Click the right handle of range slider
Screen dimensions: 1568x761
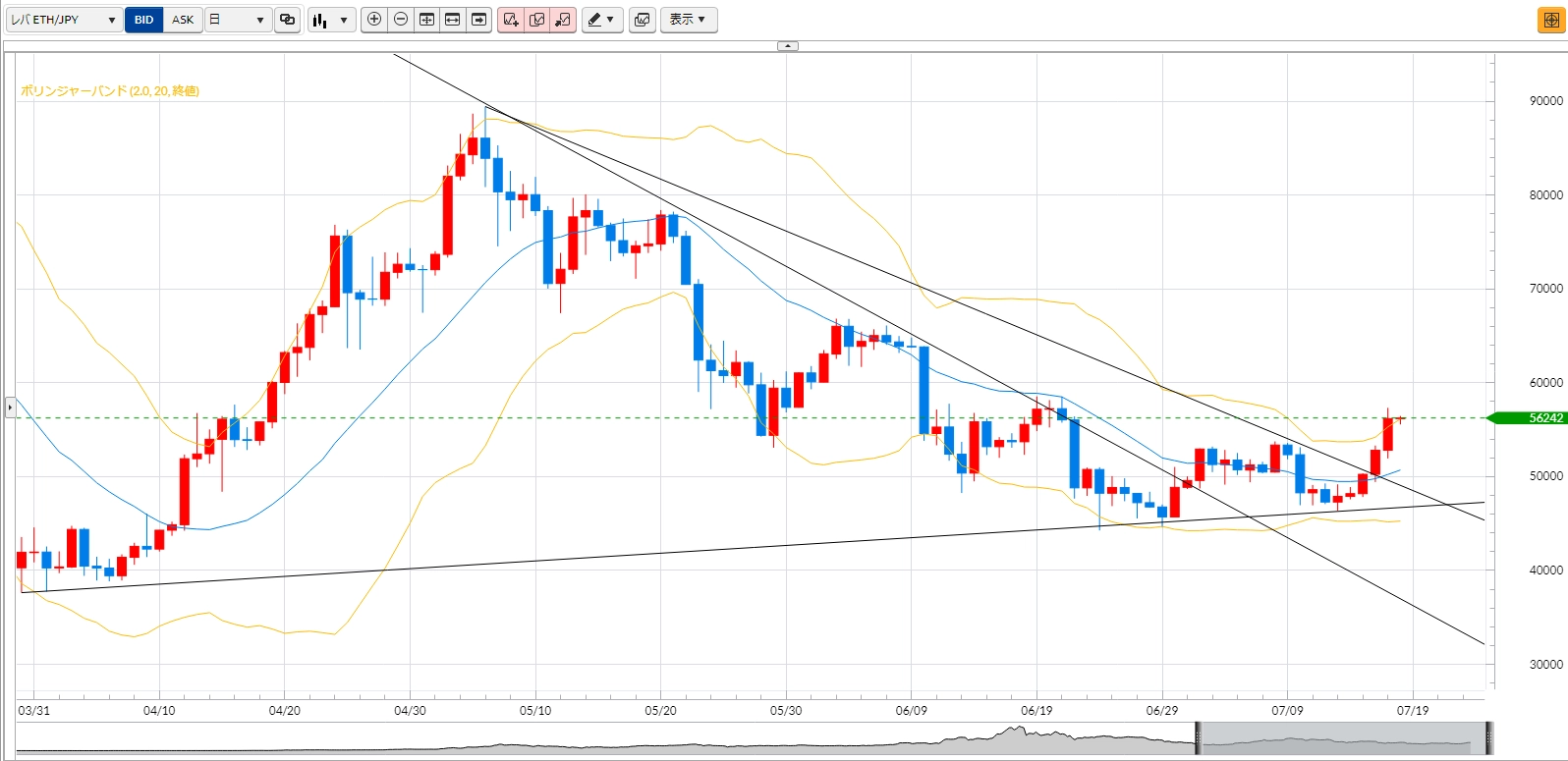(x=1489, y=737)
